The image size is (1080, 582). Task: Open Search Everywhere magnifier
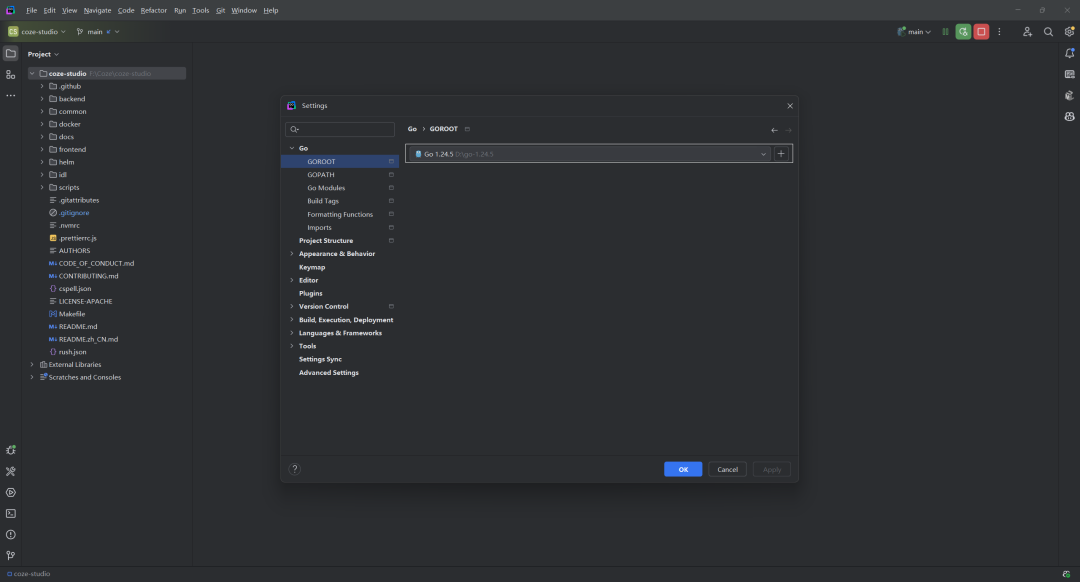click(1048, 32)
